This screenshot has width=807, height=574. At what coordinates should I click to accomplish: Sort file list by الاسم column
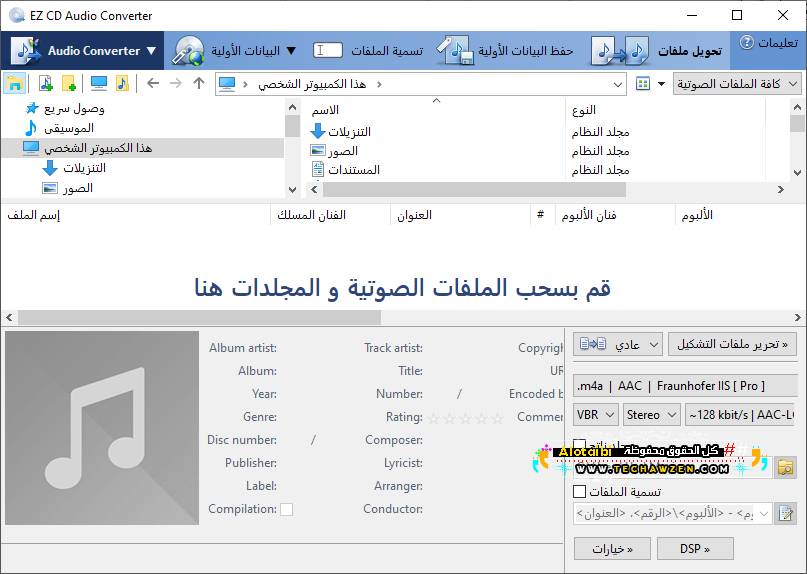tap(436, 110)
